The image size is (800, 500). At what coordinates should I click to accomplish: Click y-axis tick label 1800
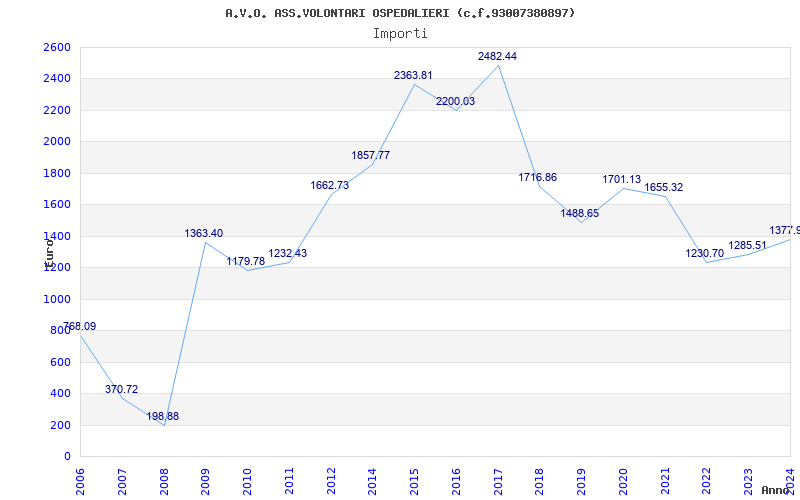tap(57, 173)
